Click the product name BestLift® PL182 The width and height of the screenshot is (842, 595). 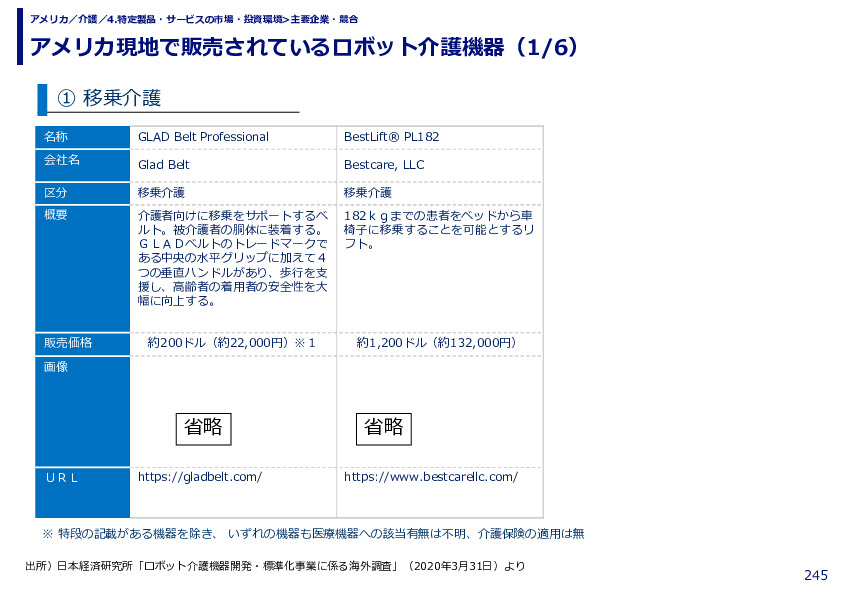pos(391,137)
